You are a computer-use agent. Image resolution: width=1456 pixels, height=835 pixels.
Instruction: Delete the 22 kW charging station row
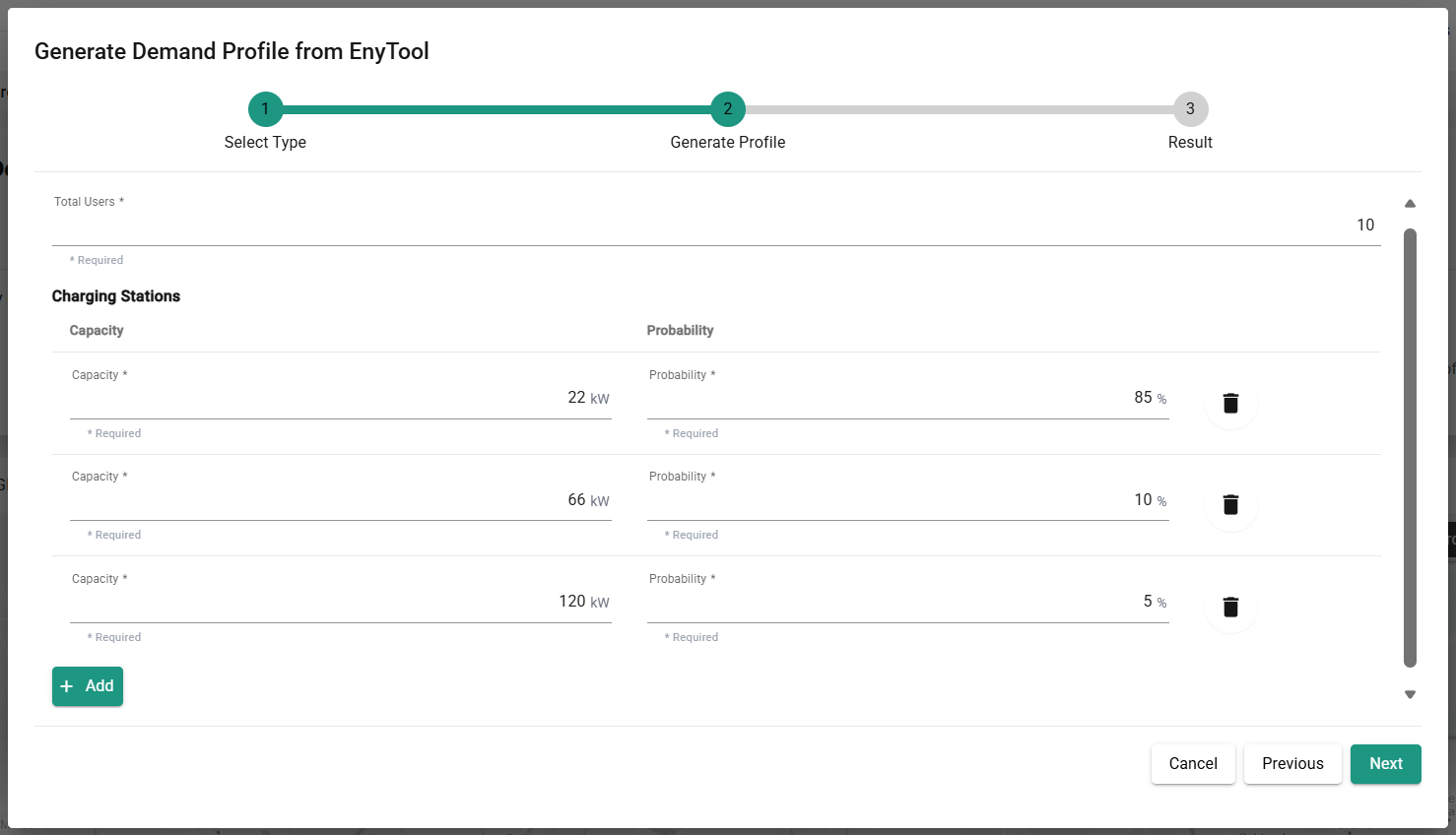[1230, 403]
